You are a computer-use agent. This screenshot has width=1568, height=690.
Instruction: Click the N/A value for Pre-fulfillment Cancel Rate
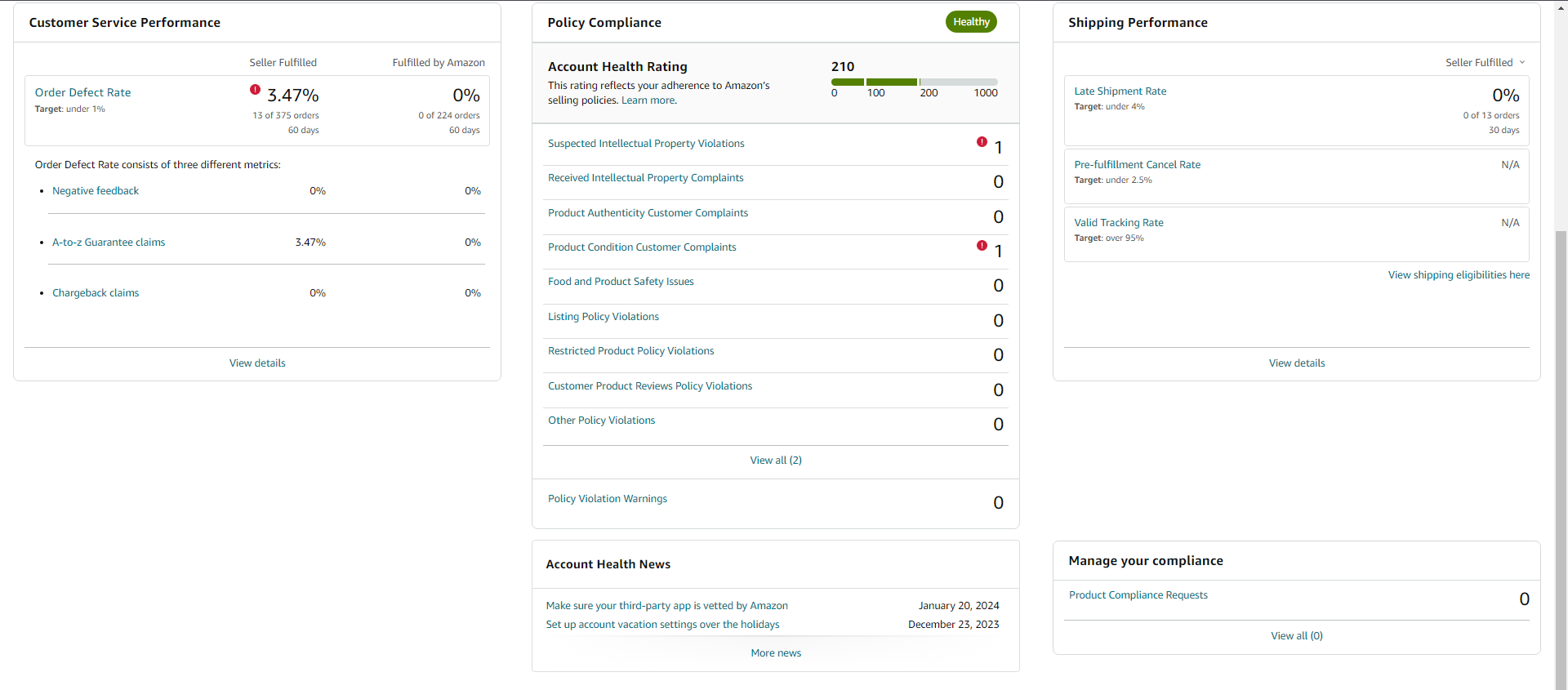click(x=1510, y=165)
